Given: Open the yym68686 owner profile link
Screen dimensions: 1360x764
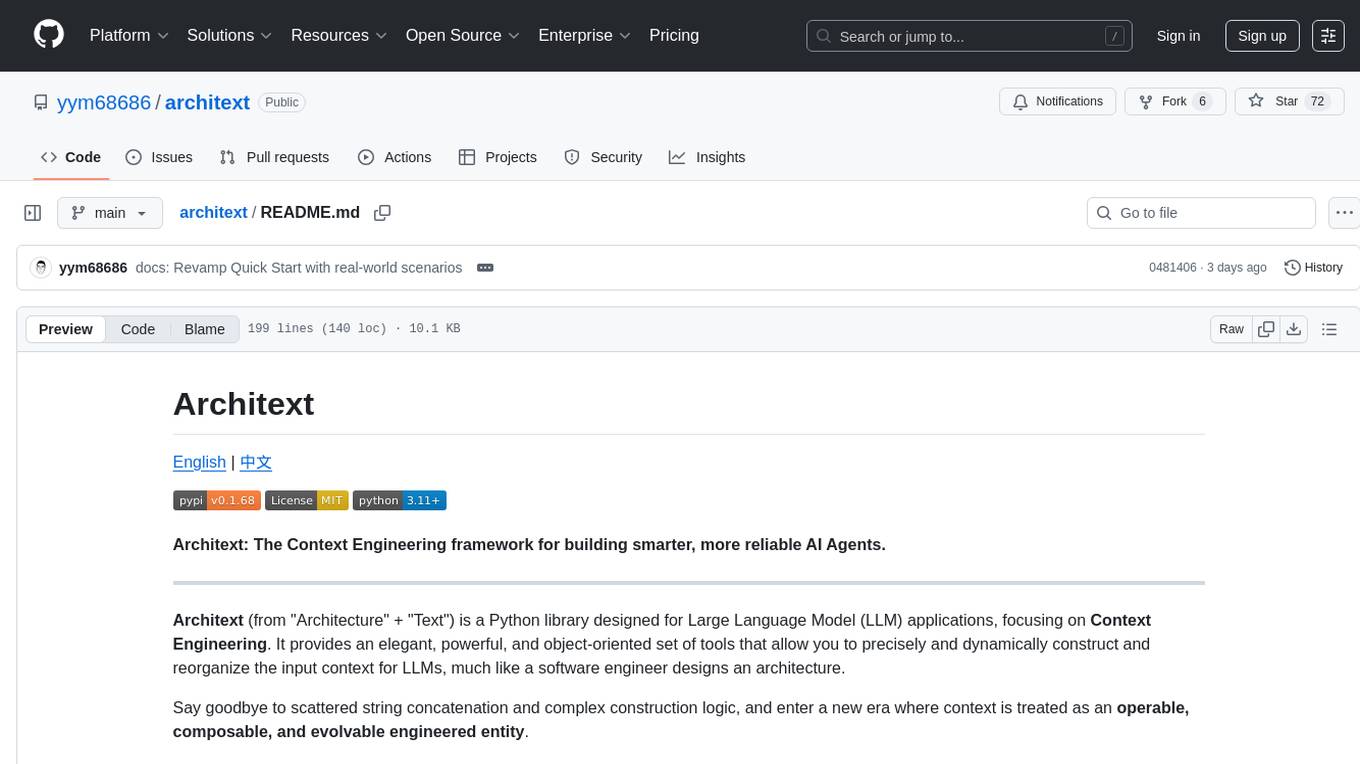Looking at the screenshot, I should tap(104, 102).
